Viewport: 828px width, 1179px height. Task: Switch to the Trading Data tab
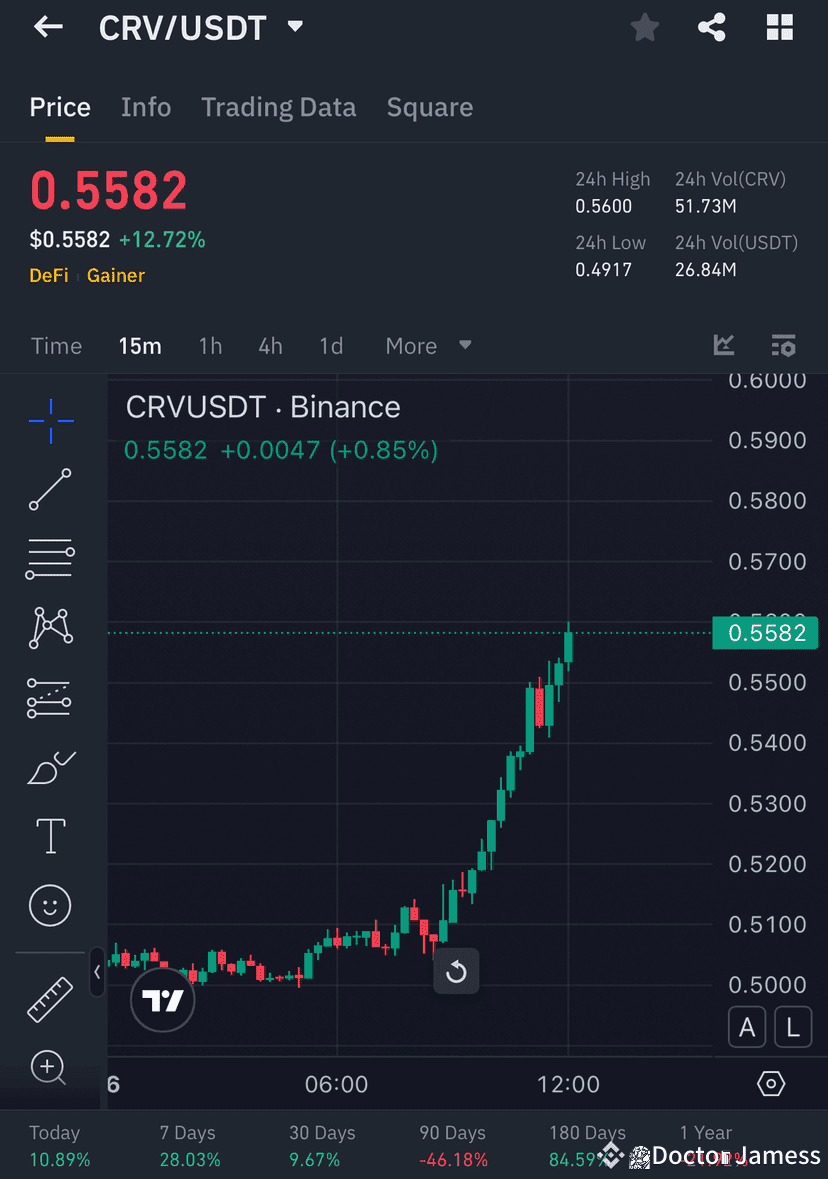coord(278,107)
